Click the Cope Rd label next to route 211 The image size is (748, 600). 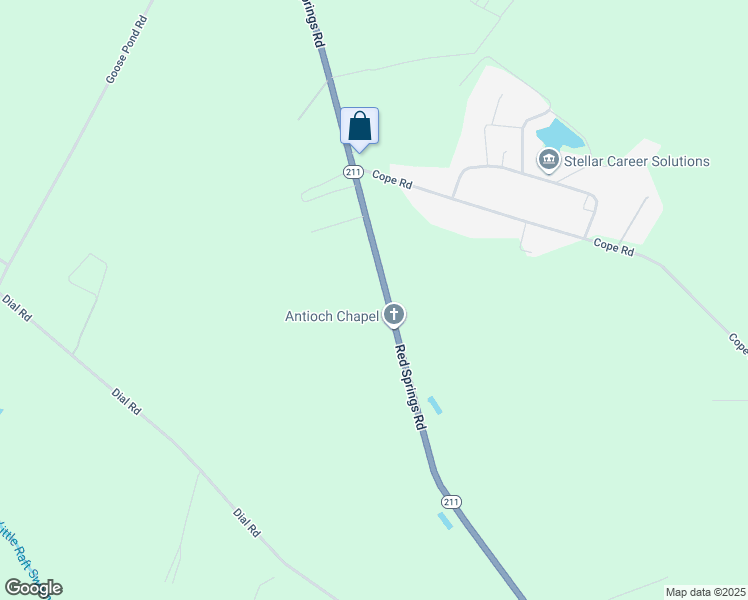pos(392,179)
